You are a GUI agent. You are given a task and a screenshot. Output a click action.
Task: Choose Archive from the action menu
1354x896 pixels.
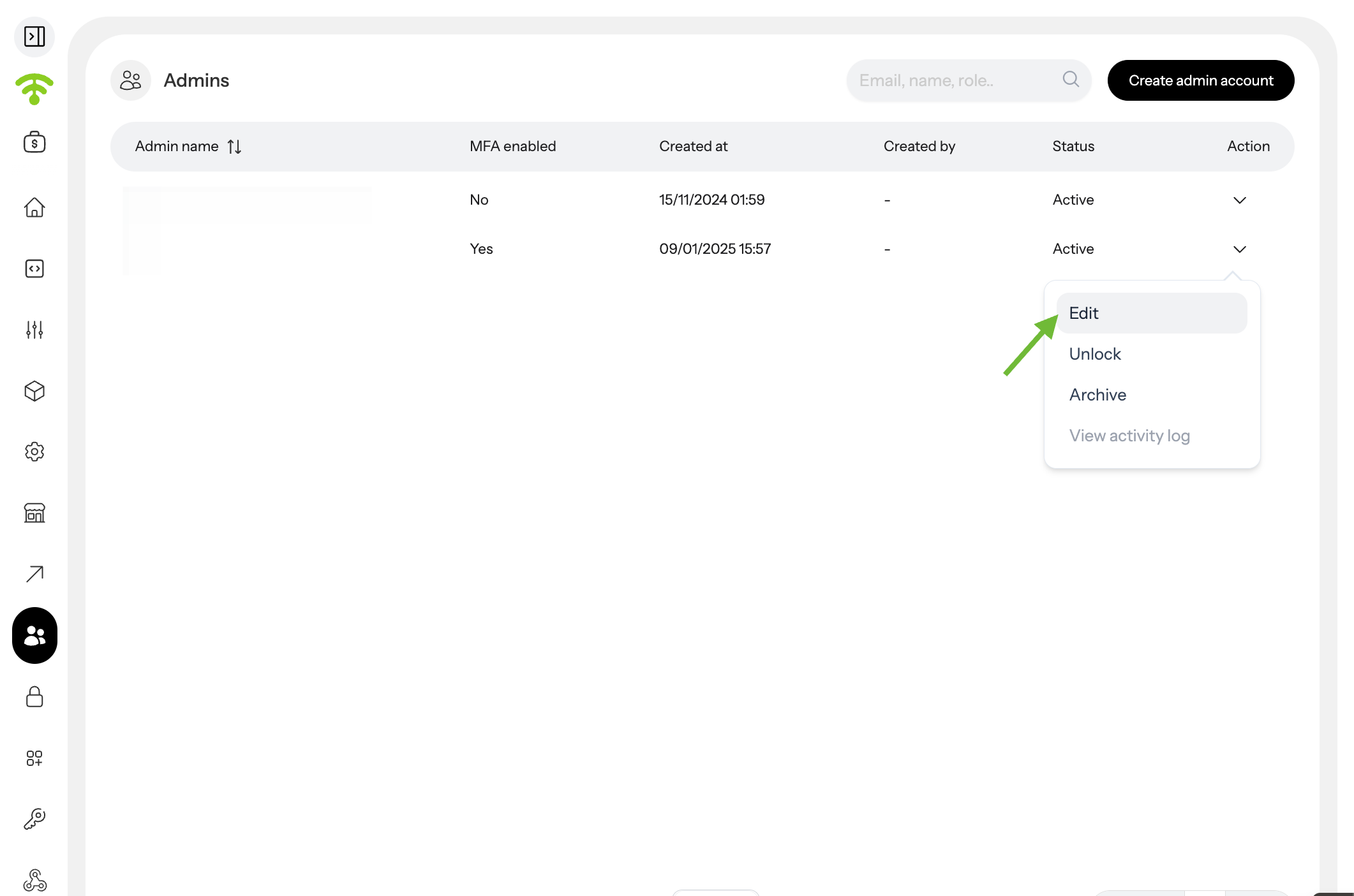pos(1152,395)
